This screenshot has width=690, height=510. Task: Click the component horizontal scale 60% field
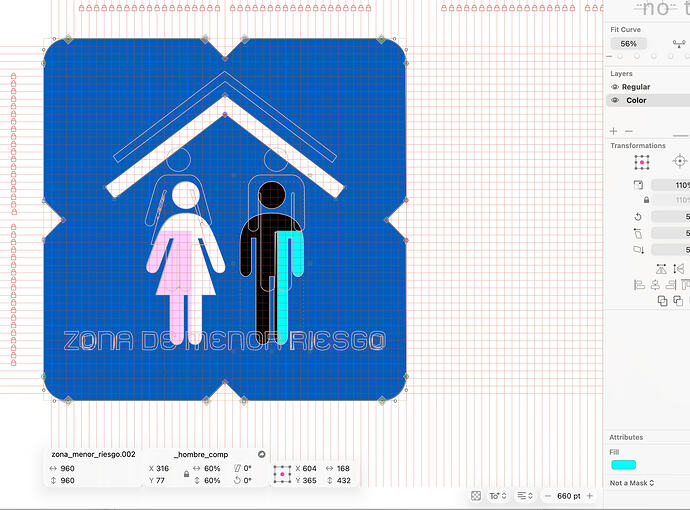[212, 468]
